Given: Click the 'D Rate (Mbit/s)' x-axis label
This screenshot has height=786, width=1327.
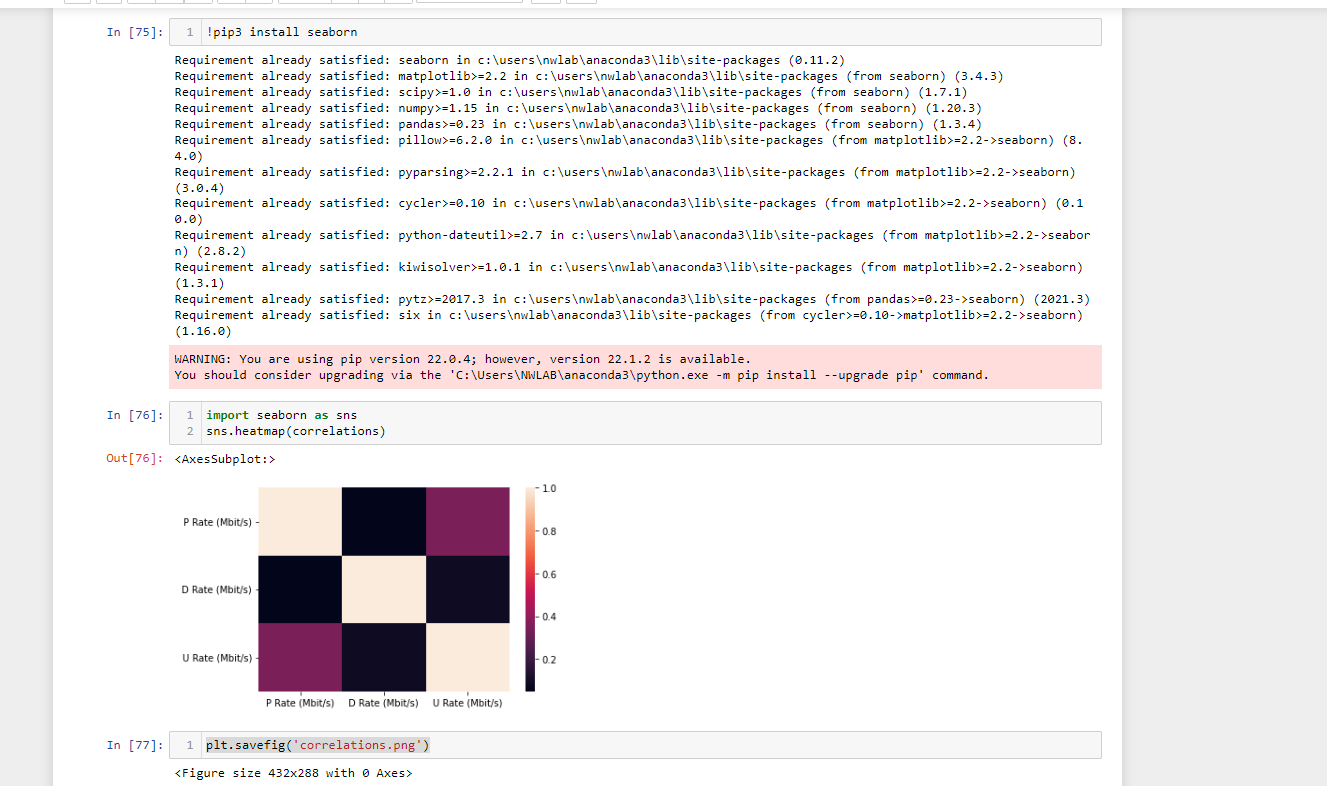Looking at the screenshot, I should coord(383,703).
